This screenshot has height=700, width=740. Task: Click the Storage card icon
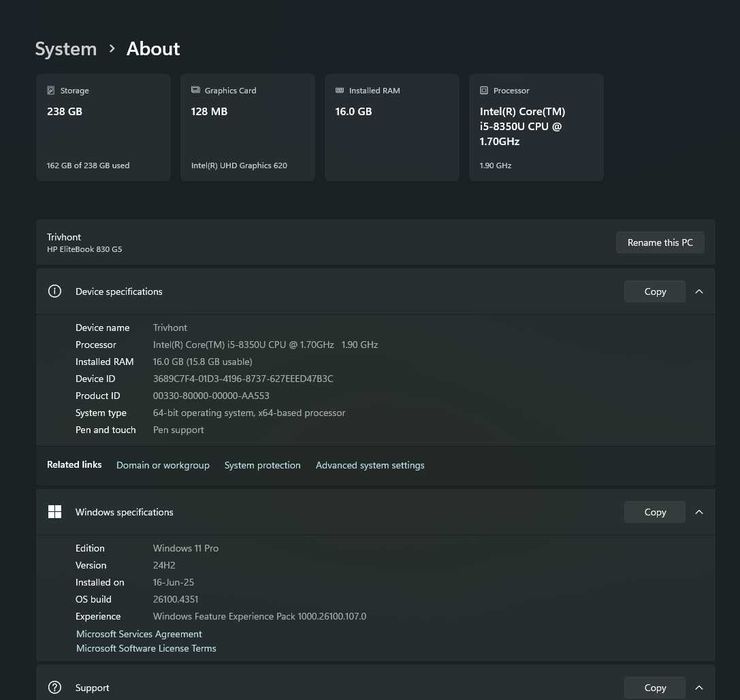pos(51,91)
